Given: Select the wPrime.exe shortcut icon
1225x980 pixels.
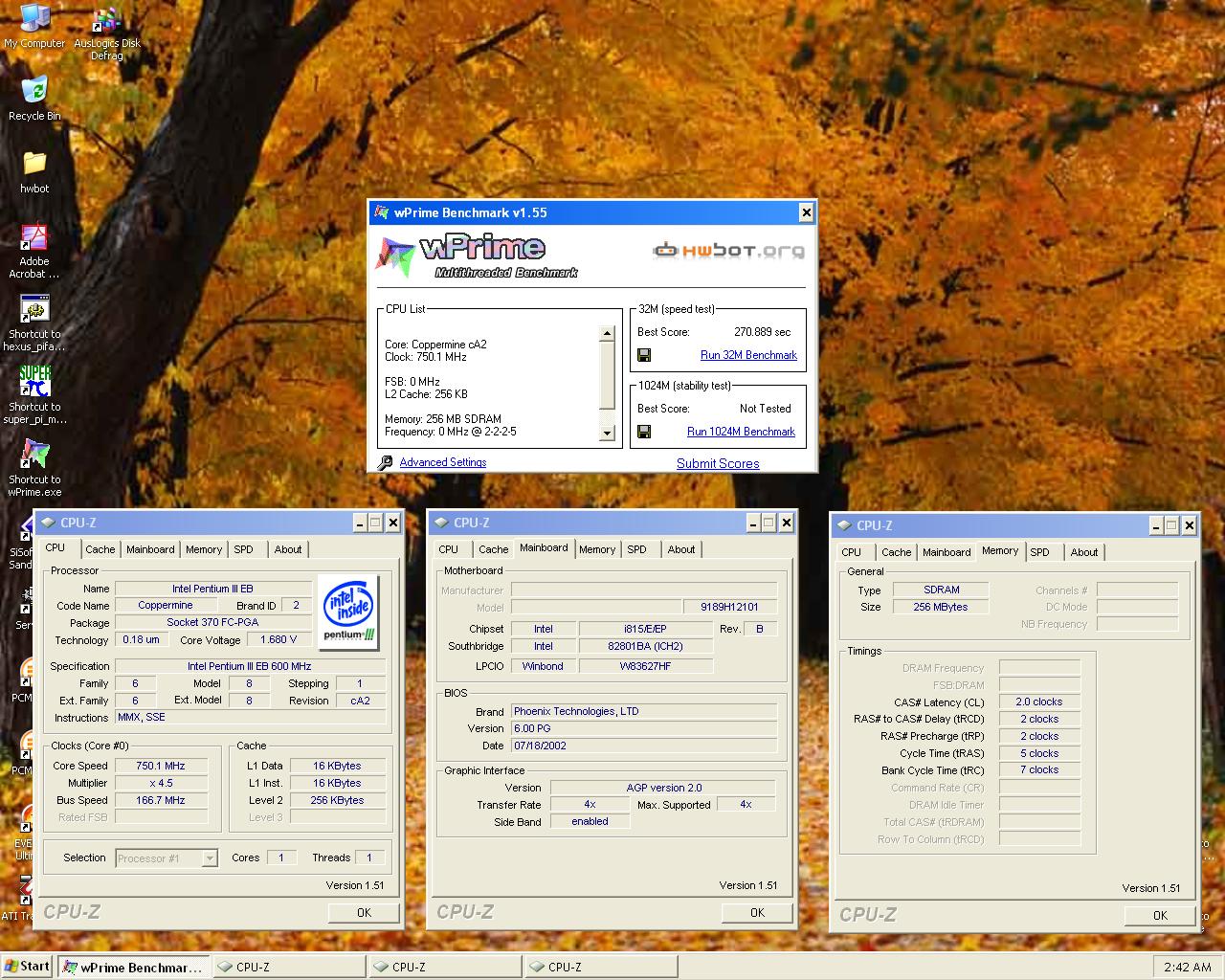Looking at the screenshot, I should point(34,468).
